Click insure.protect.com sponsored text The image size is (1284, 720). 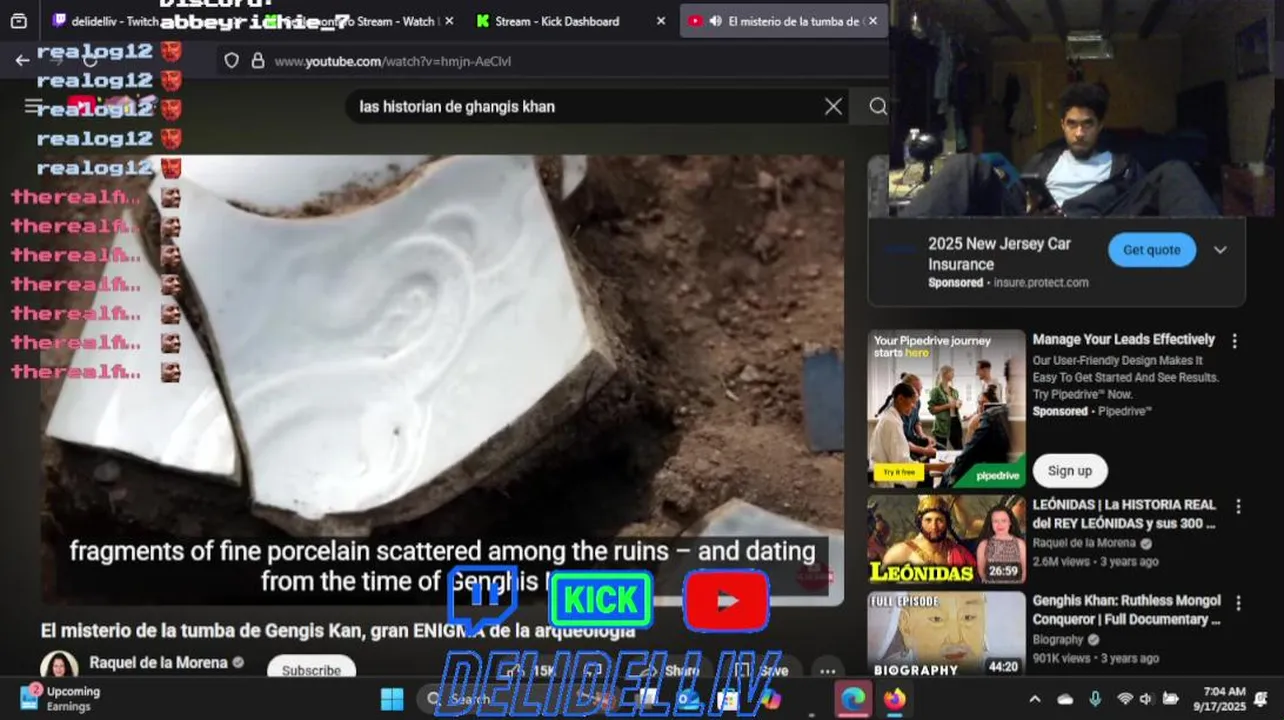pos(1041,283)
